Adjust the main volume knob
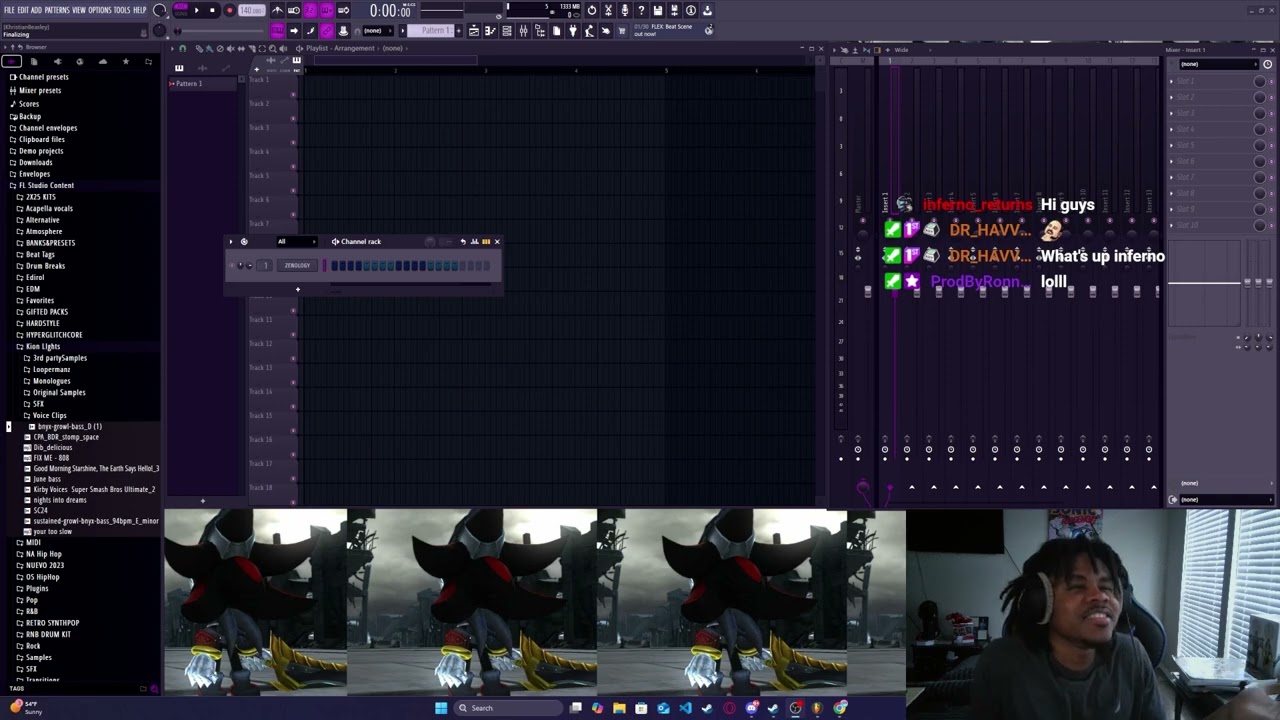1280x720 pixels. coord(160,11)
